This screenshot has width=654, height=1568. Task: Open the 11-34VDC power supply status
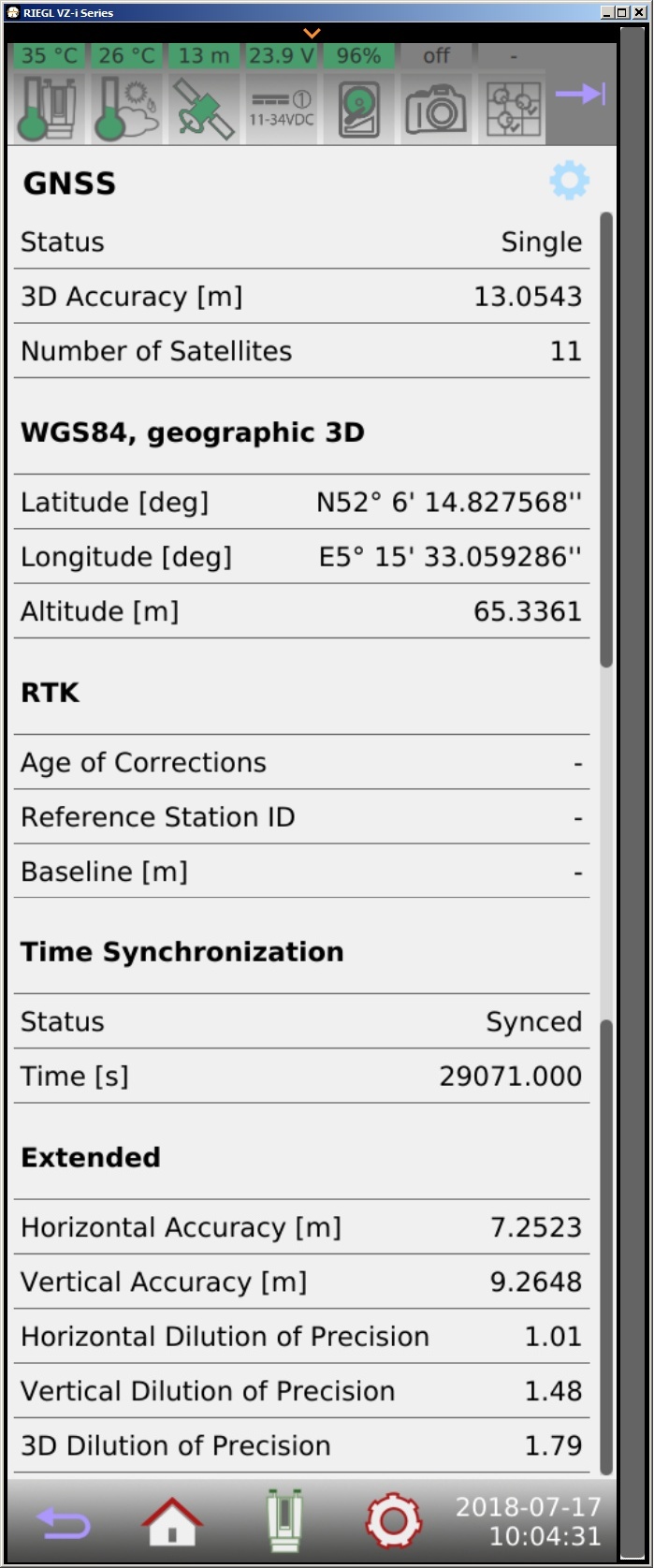tap(282, 108)
